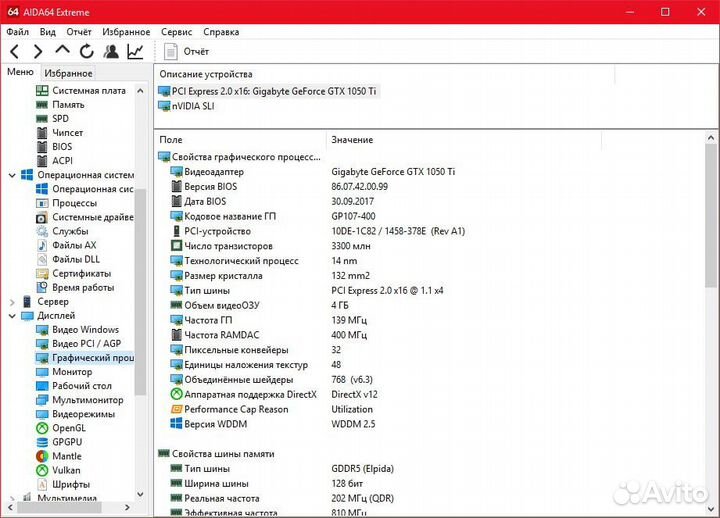720x518 pixels.
Task: Open the Сервис menu
Action: [176, 32]
